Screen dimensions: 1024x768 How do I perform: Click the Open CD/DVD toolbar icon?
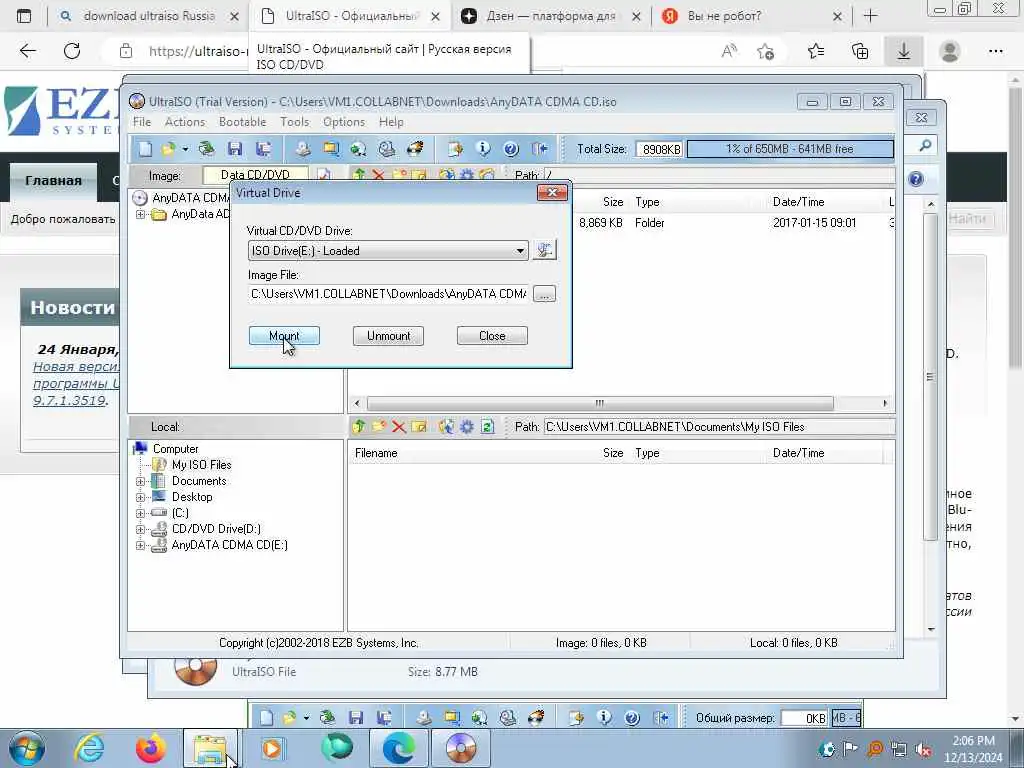(206, 149)
